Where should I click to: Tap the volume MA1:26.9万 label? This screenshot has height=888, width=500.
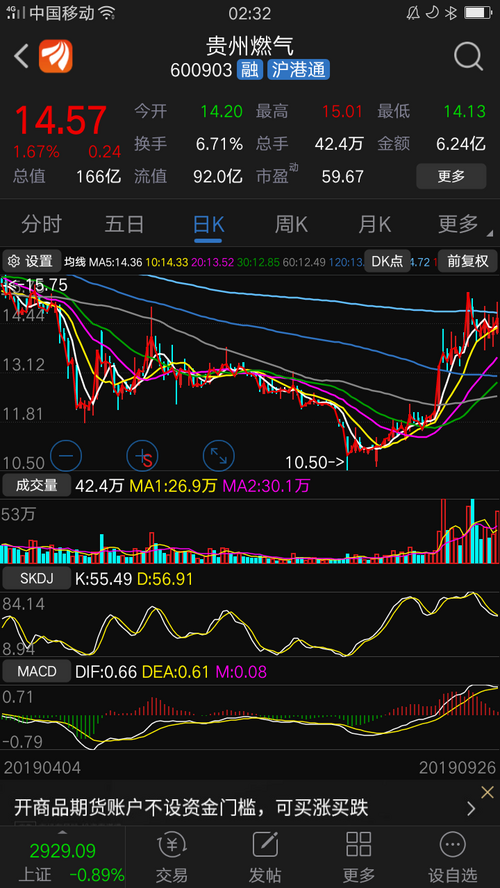click(173, 485)
